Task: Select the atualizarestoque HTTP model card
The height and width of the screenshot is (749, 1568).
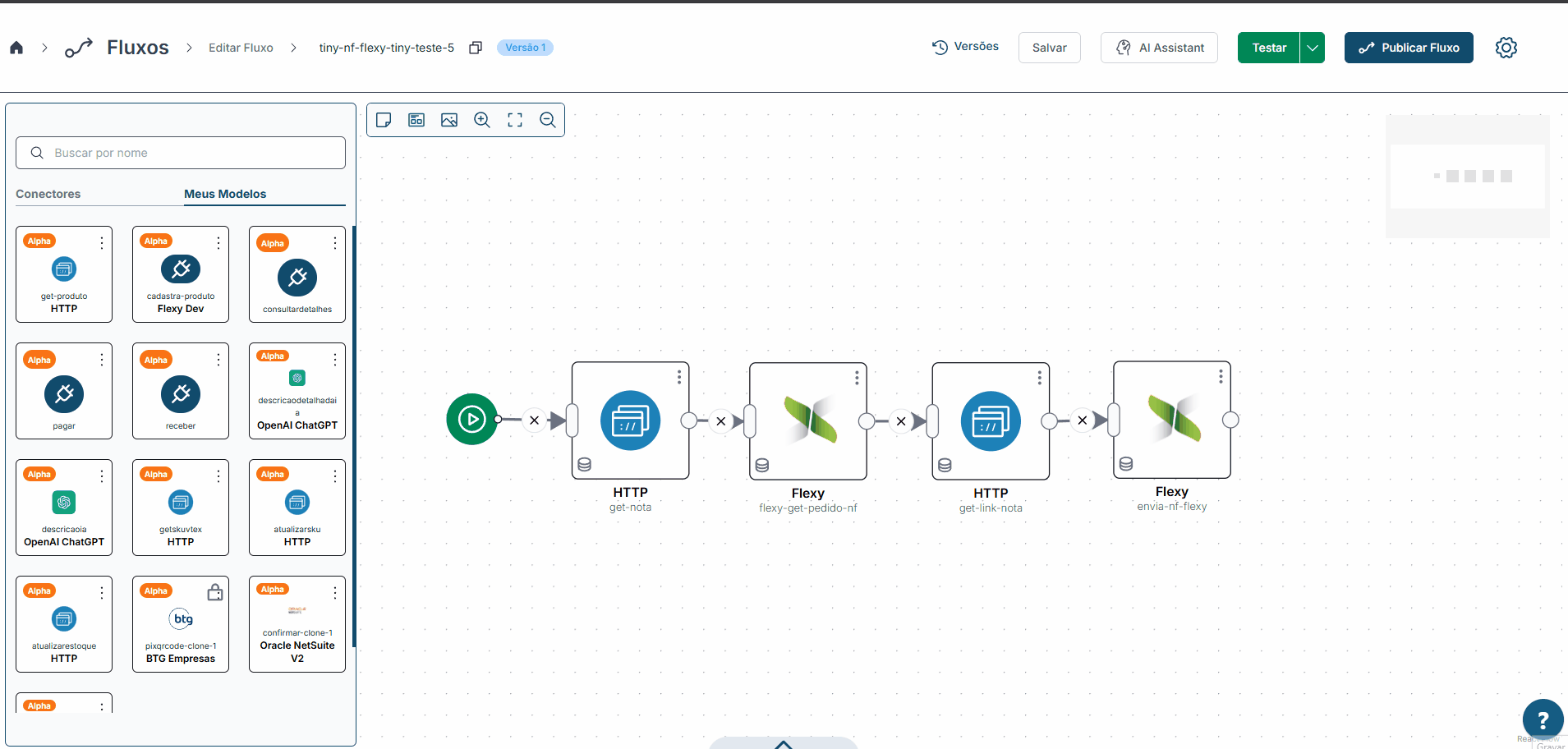Action: (x=64, y=624)
